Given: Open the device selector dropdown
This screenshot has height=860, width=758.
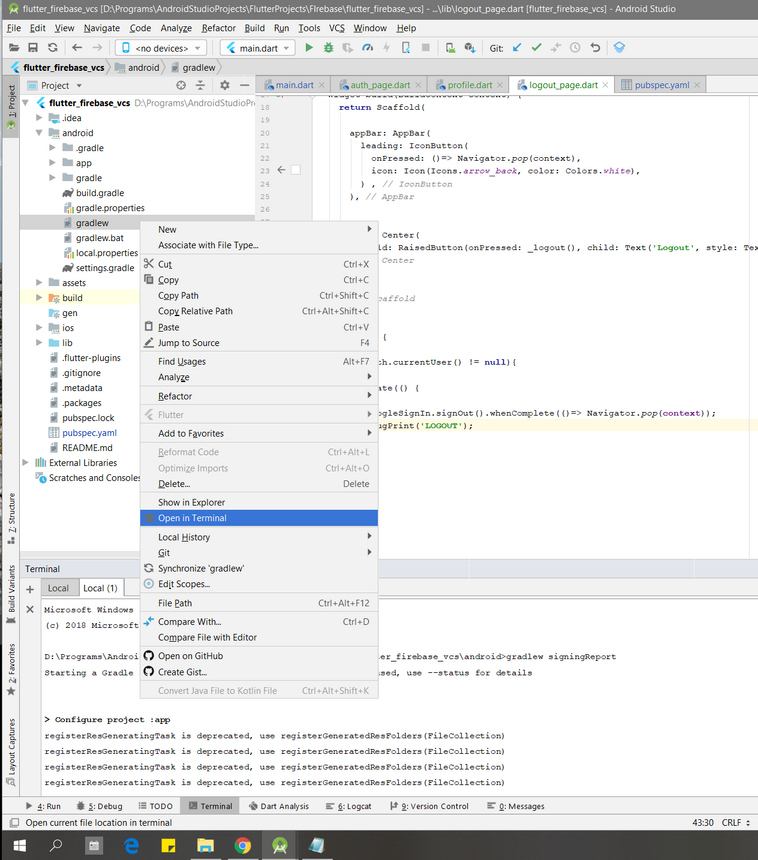Looking at the screenshot, I should pos(161,47).
